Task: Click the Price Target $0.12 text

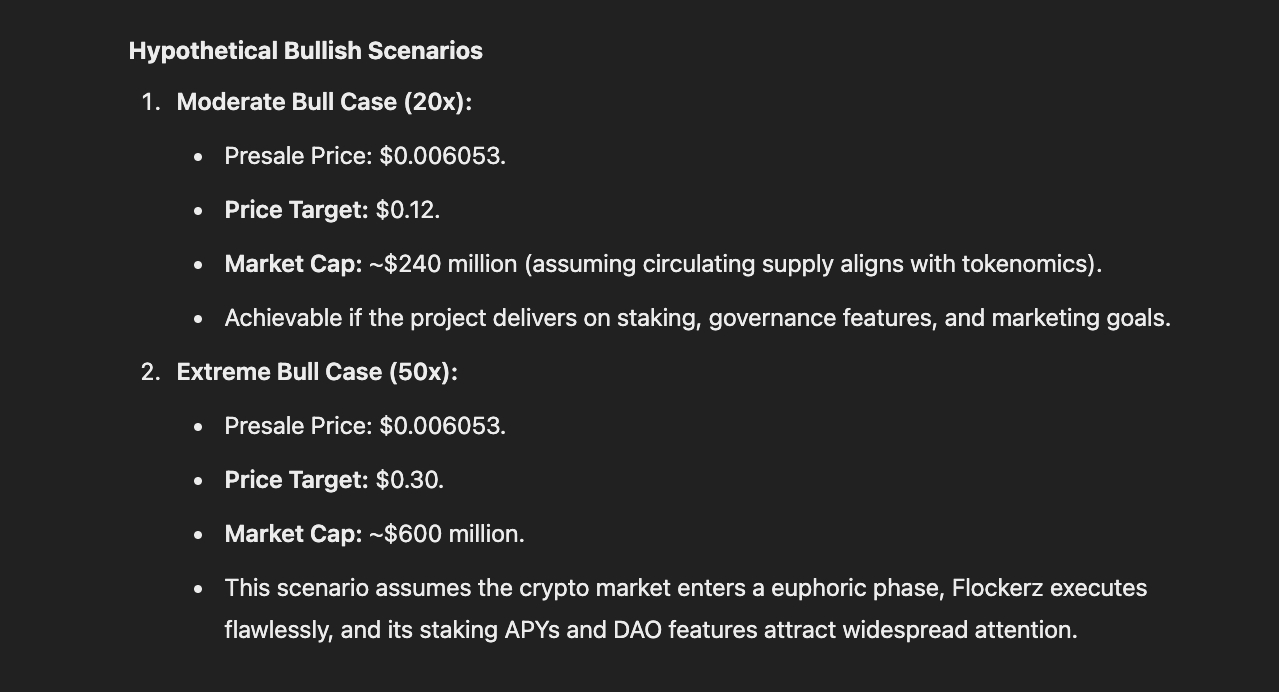Action: (x=332, y=210)
